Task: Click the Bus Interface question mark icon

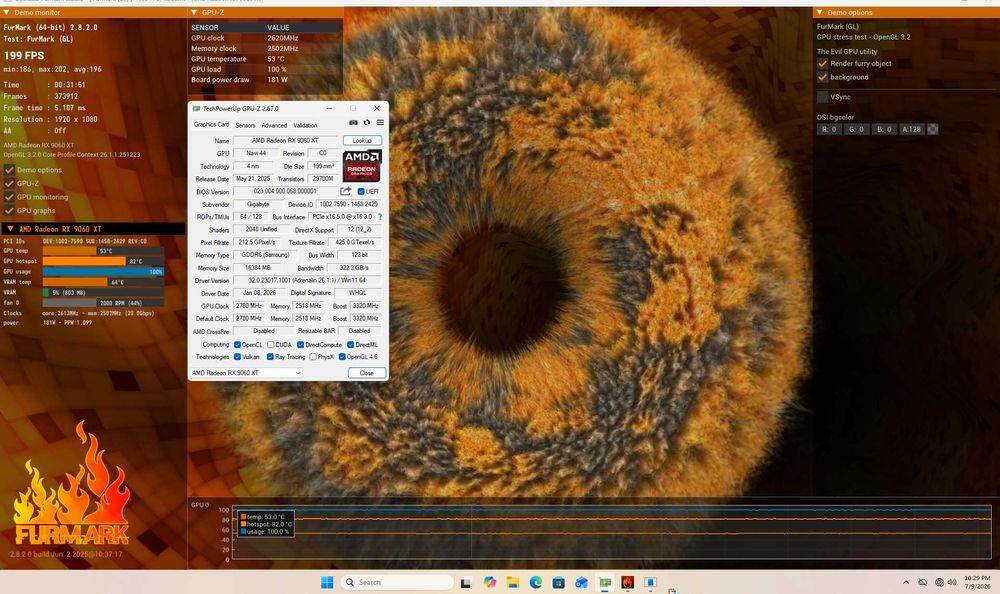Action: (x=380, y=217)
